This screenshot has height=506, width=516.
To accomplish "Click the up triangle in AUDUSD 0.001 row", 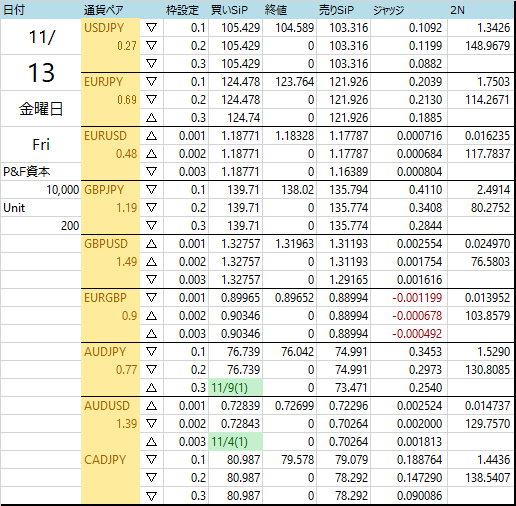I will (151, 406).
